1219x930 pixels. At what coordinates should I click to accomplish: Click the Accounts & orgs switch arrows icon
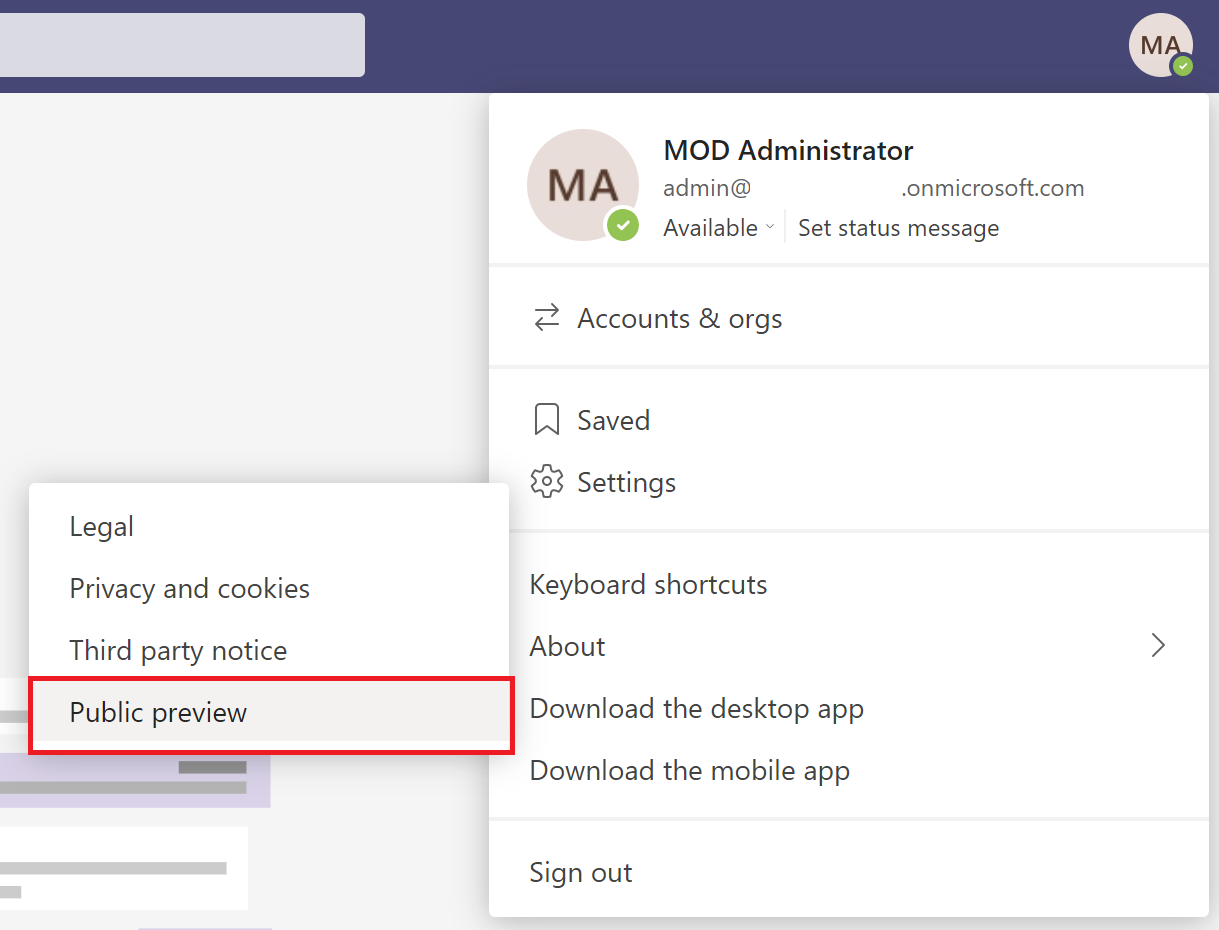(x=547, y=319)
